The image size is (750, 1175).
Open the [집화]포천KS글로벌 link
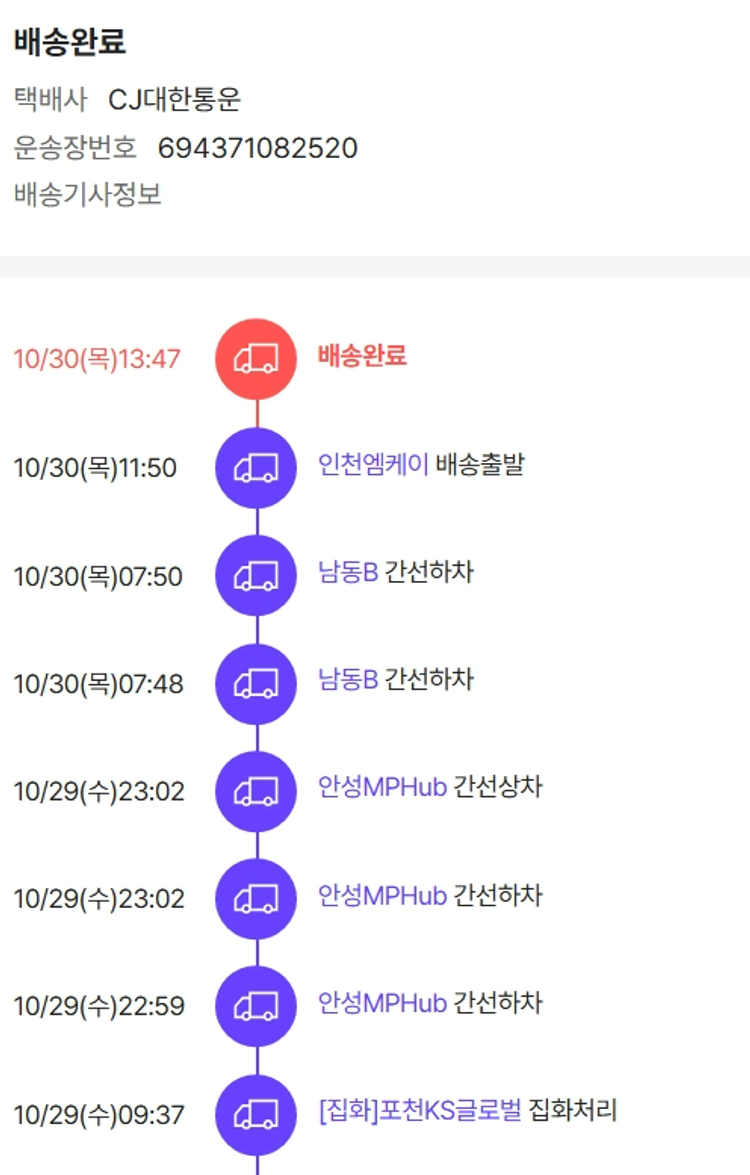coord(419,1111)
